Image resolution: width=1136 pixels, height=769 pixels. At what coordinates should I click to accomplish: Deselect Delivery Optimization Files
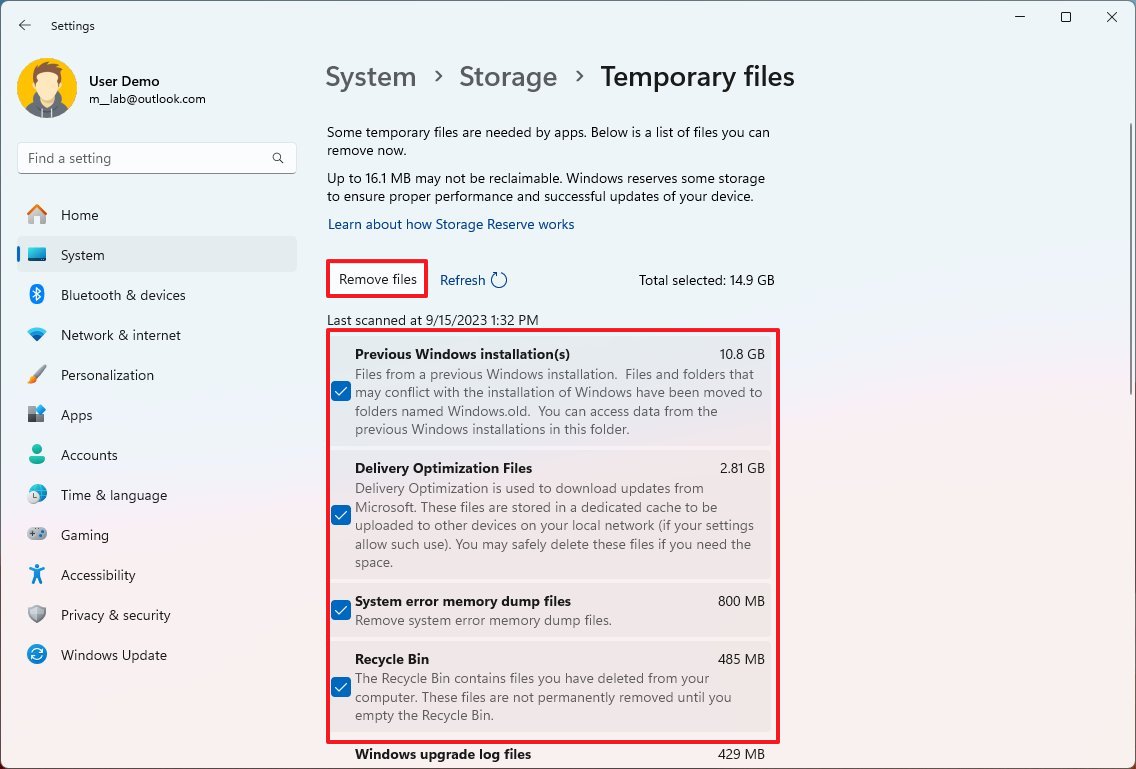340,515
